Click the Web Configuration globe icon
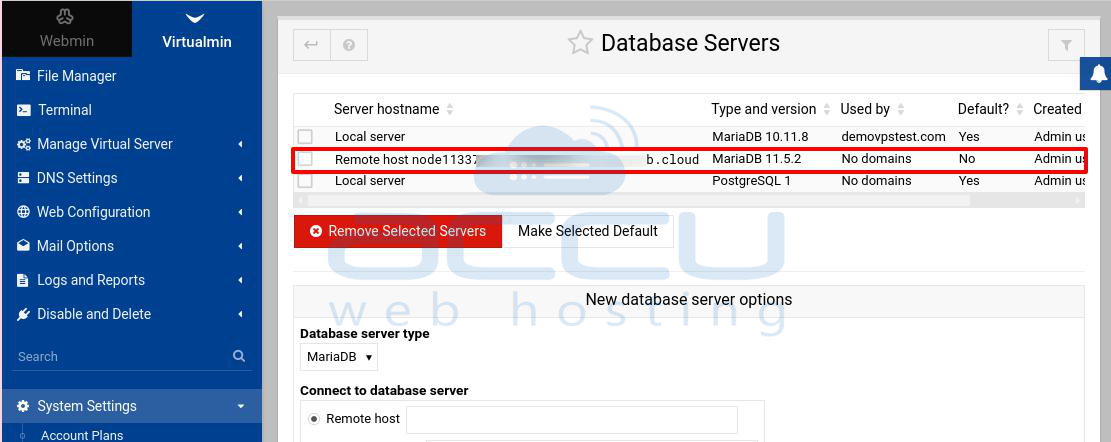The height and width of the screenshot is (442, 1111). pyautogui.click(x=23, y=212)
